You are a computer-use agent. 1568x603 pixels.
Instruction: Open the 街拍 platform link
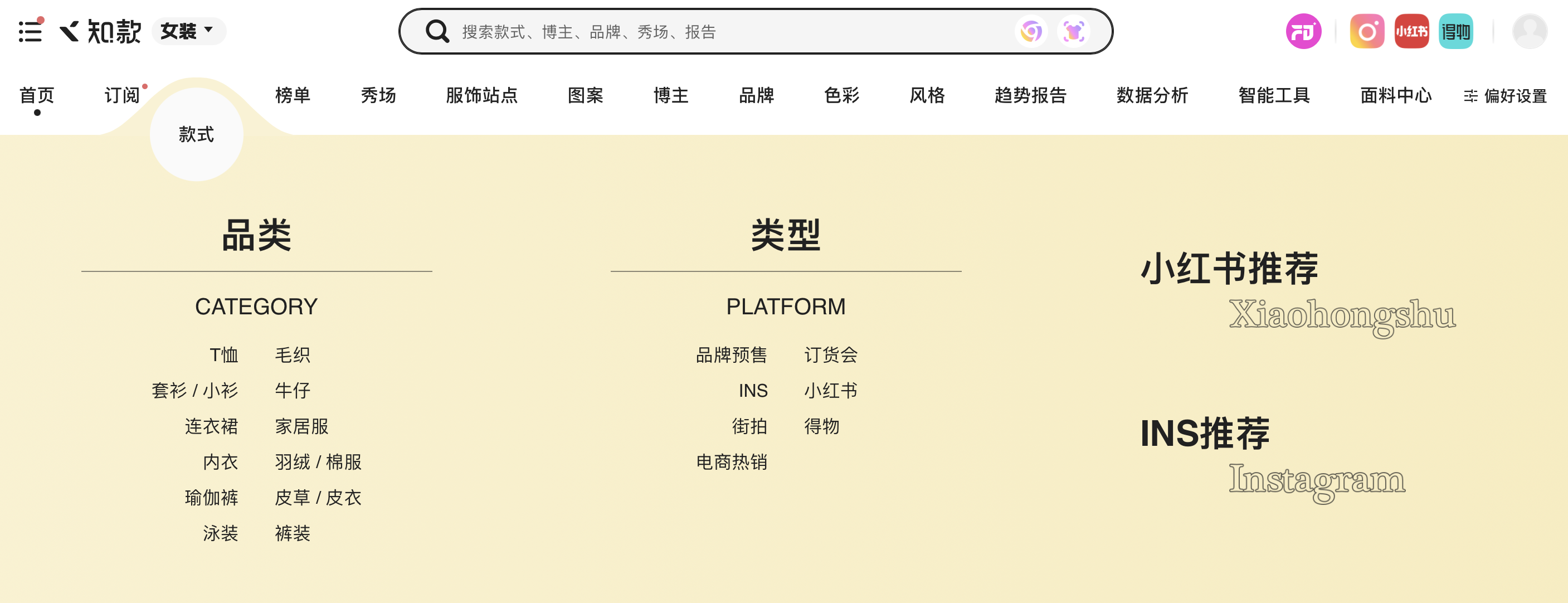(749, 426)
